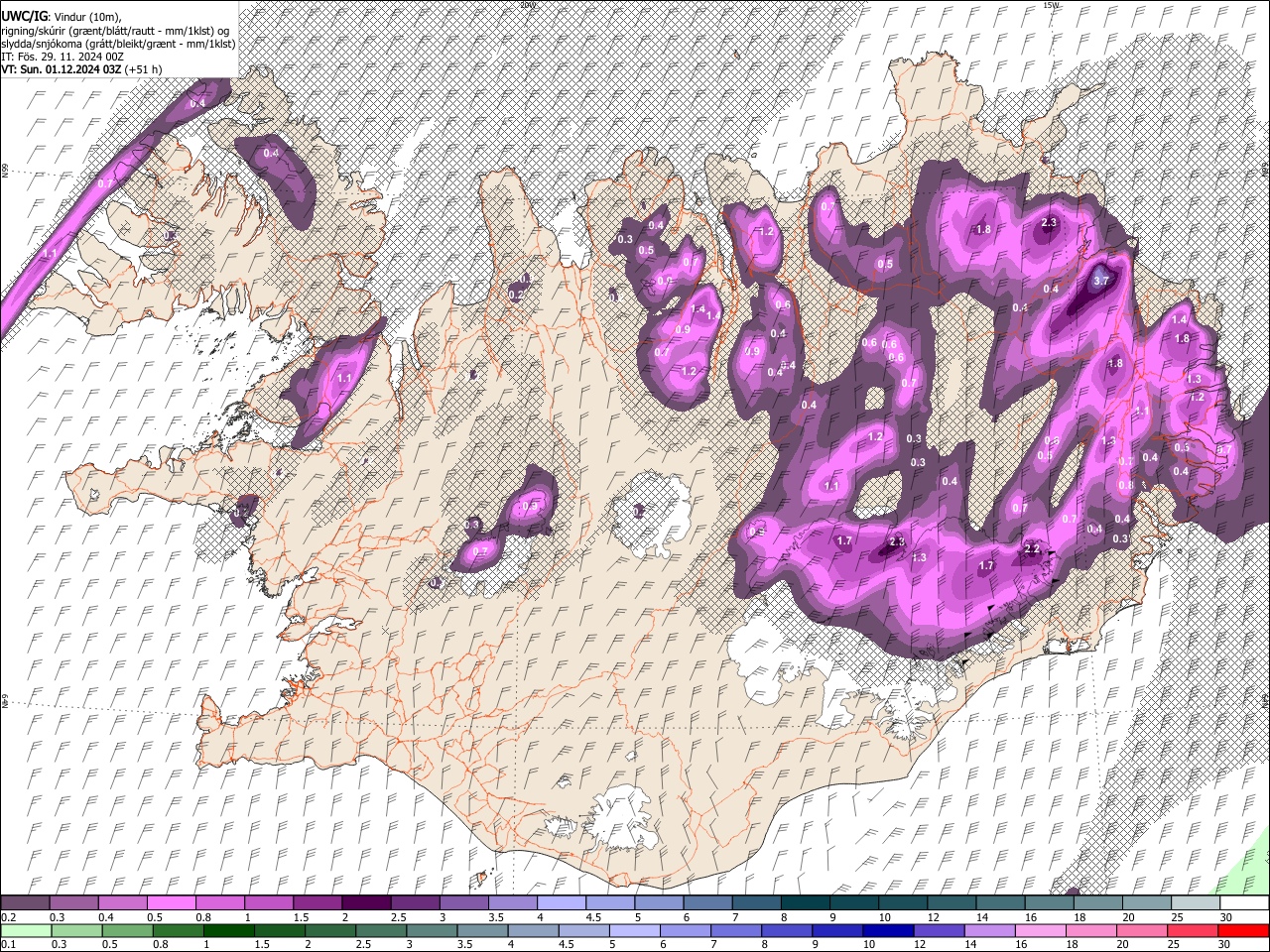Click the '(+51 h)' forecast offset text

144,69
